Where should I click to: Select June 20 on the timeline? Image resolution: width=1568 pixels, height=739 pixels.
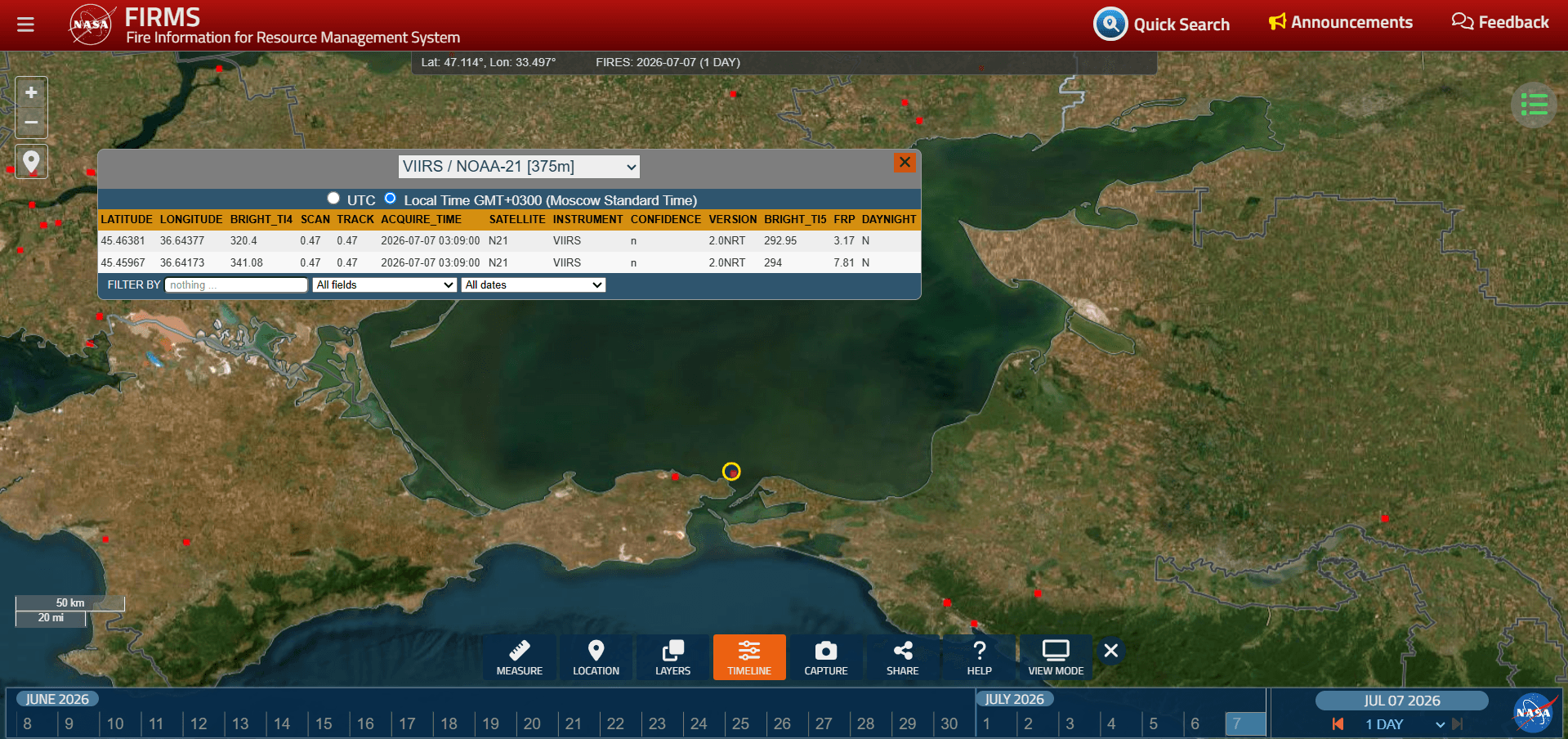point(532,723)
